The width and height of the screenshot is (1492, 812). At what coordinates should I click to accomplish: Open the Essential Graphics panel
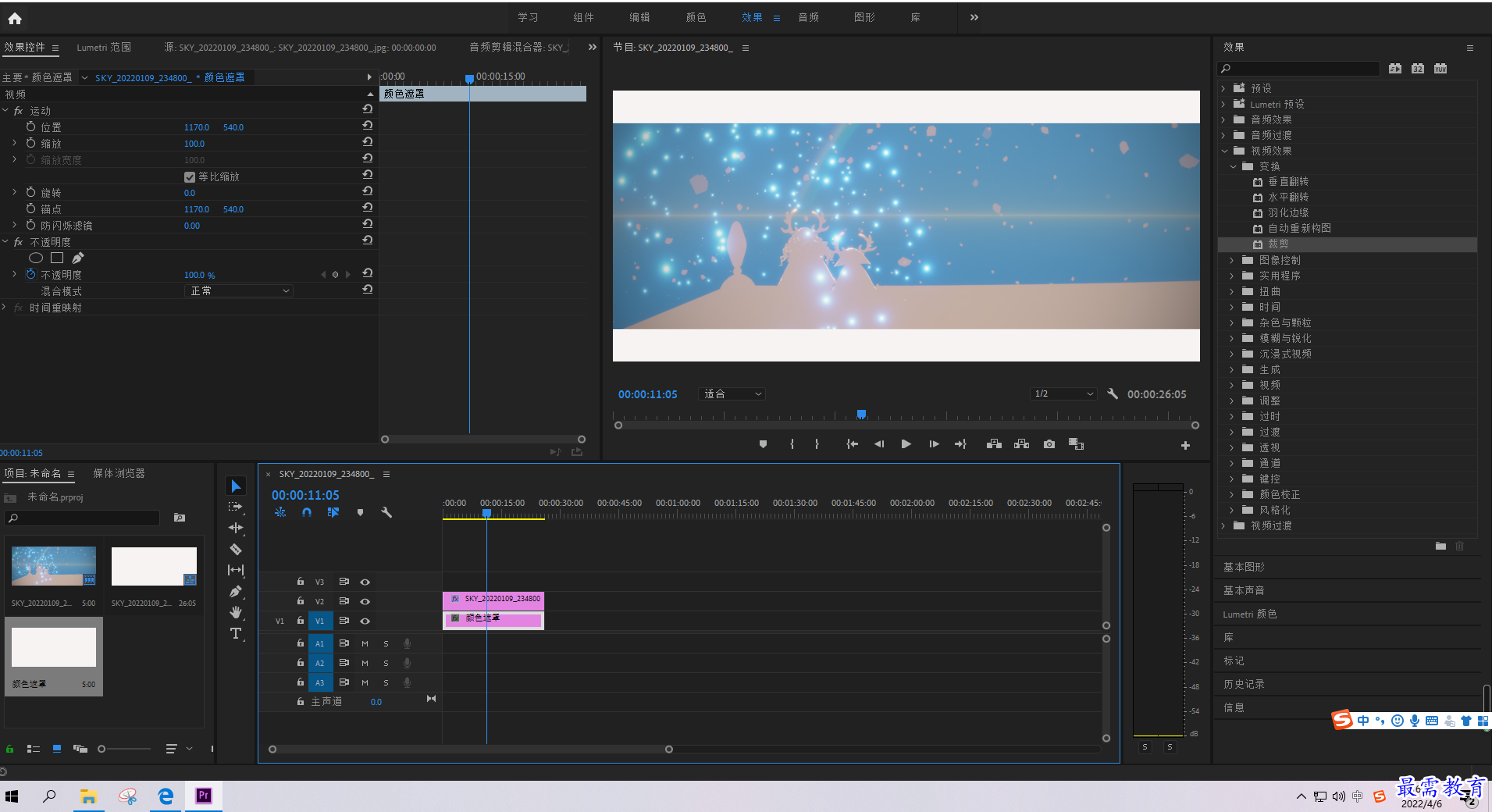point(1244,567)
